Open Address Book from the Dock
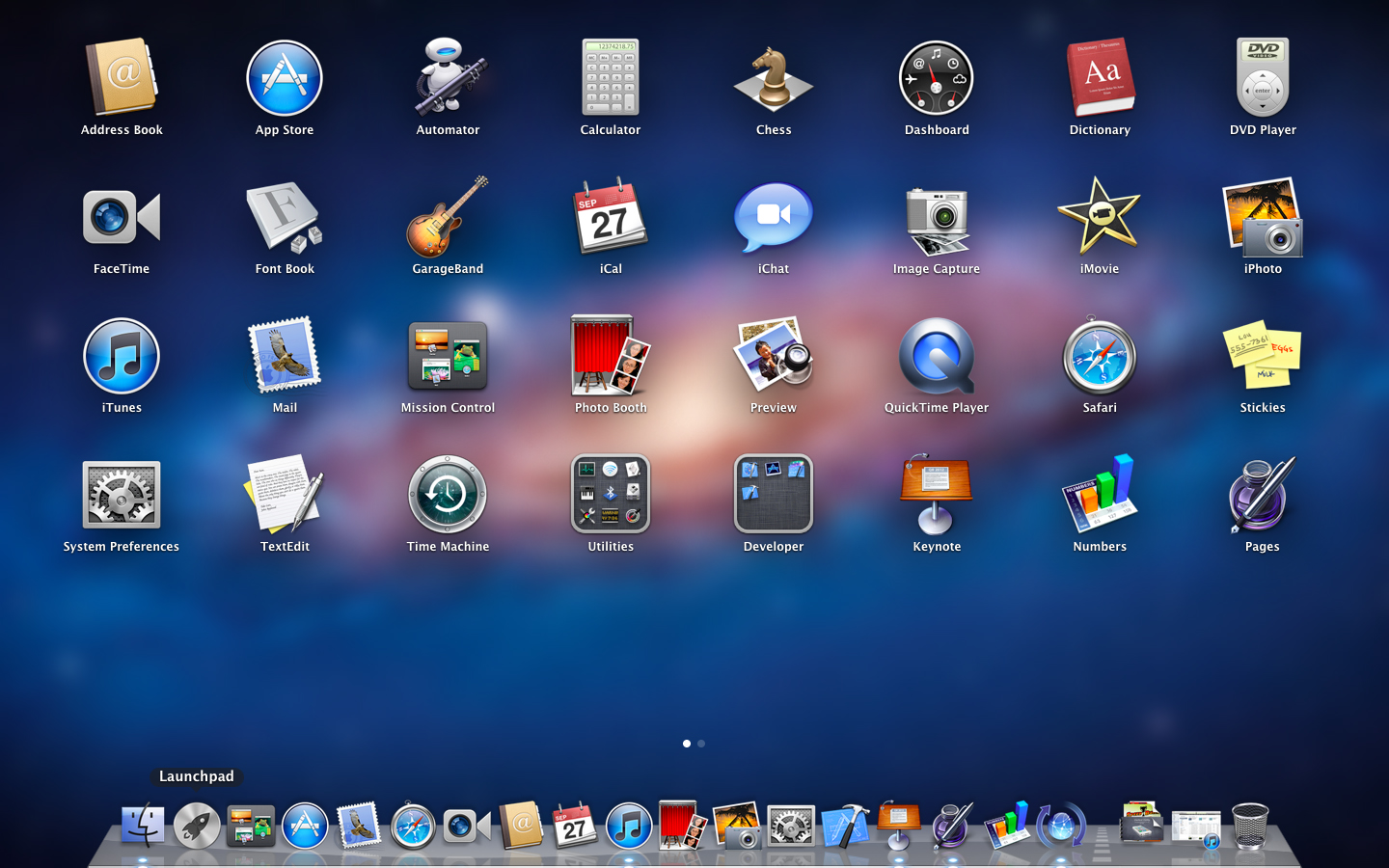The image size is (1389, 868). 521,827
